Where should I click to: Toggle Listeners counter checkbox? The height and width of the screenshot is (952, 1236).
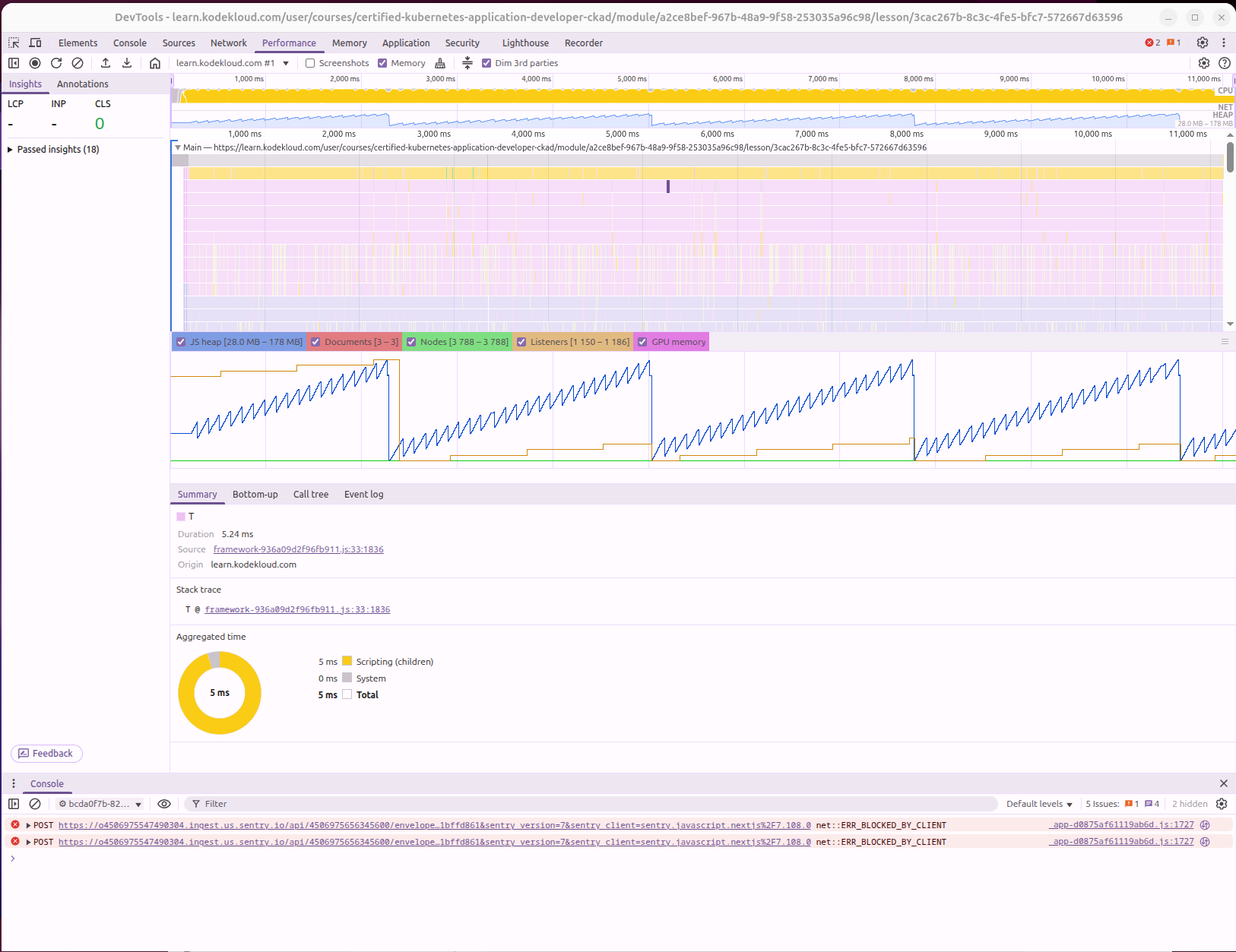521,342
